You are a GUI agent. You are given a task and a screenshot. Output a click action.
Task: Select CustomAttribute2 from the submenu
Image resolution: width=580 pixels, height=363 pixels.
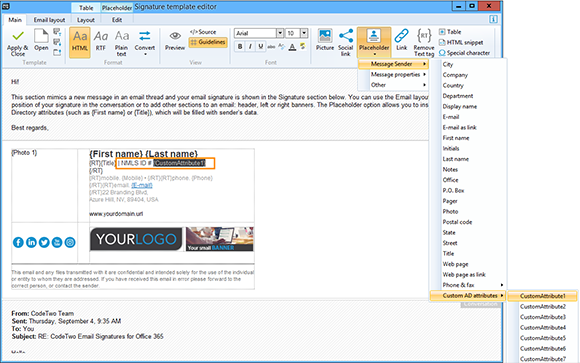tap(542, 306)
